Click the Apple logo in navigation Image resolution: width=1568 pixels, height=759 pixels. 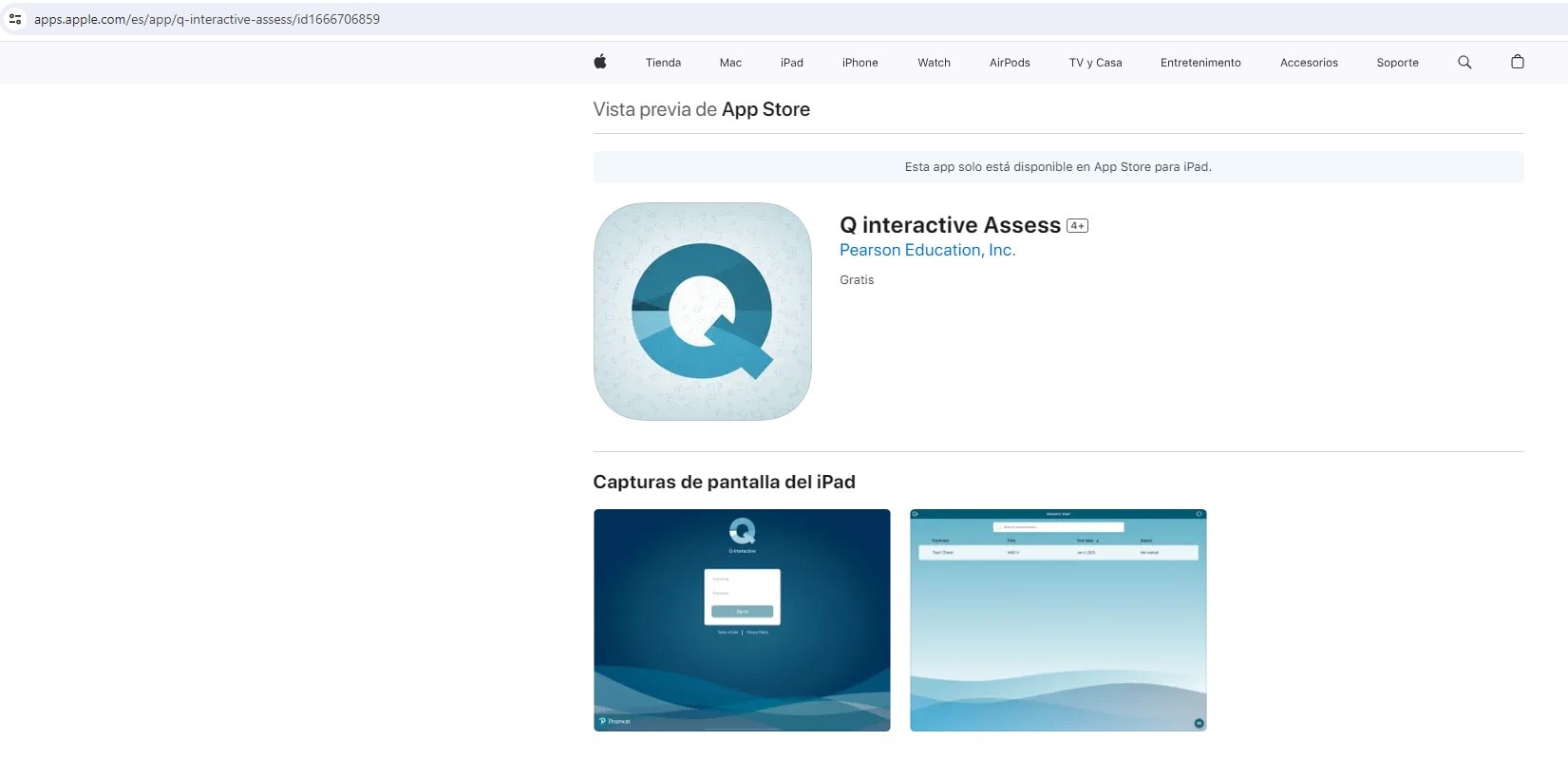(x=599, y=62)
